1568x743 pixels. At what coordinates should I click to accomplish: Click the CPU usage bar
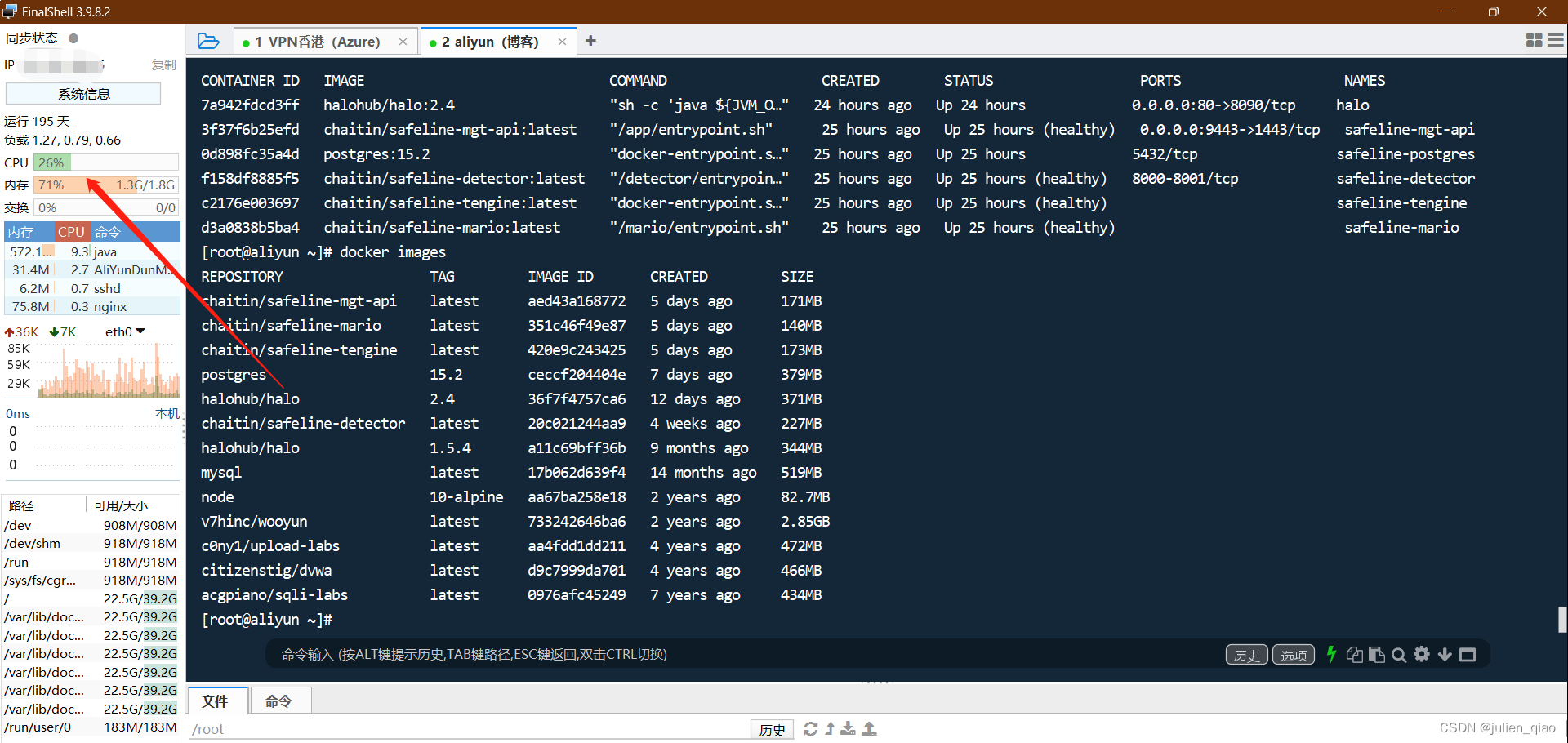point(106,162)
